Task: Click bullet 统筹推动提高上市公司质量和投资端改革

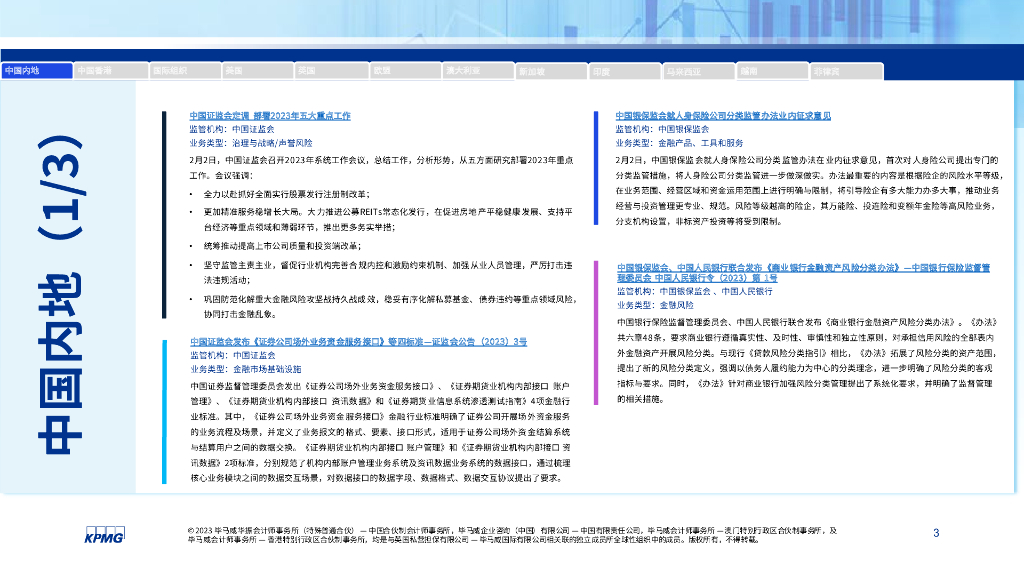Action: click(282, 246)
